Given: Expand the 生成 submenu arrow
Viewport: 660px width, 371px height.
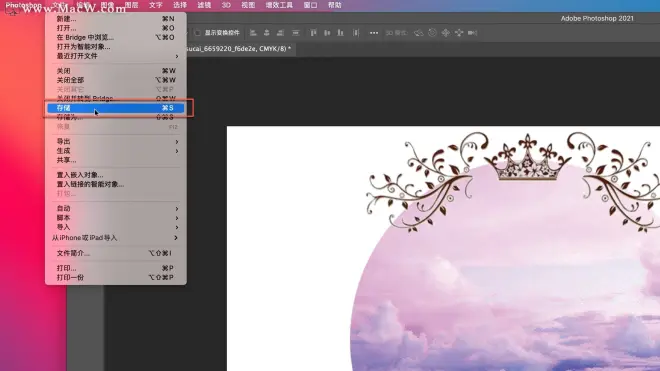Looking at the screenshot, I should click(x=177, y=151).
